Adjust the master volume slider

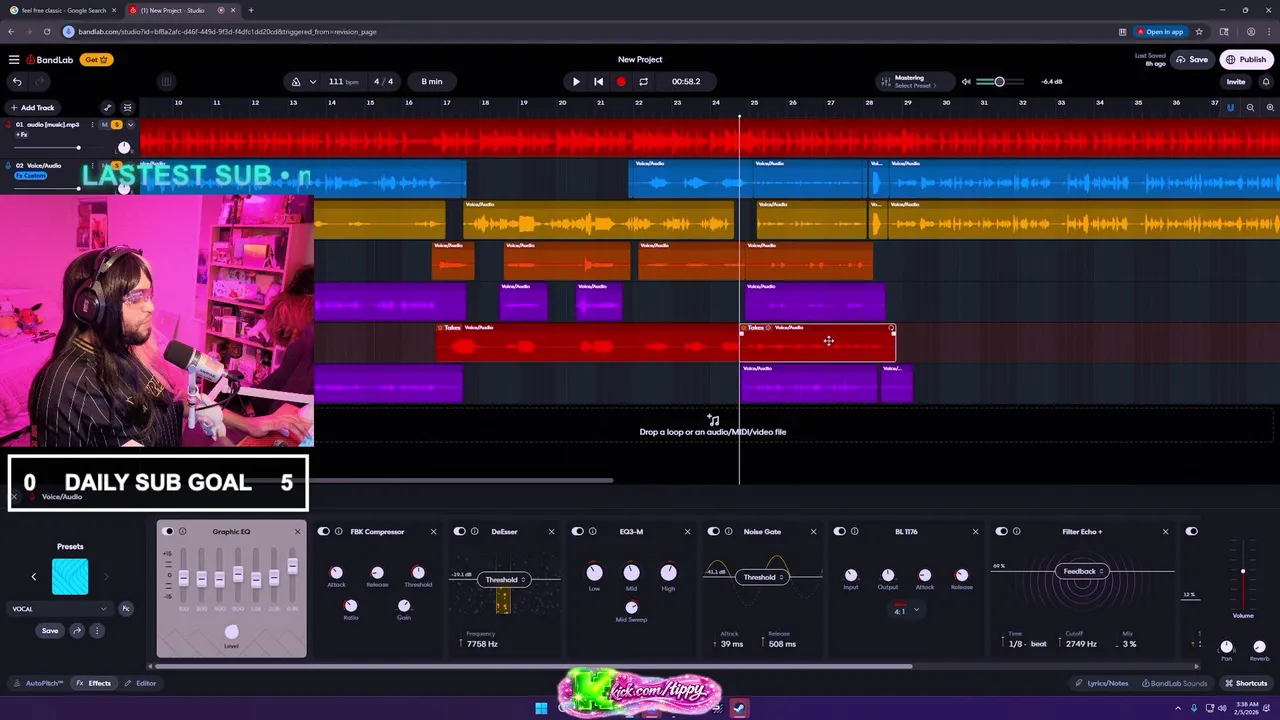[x=999, y=82]
